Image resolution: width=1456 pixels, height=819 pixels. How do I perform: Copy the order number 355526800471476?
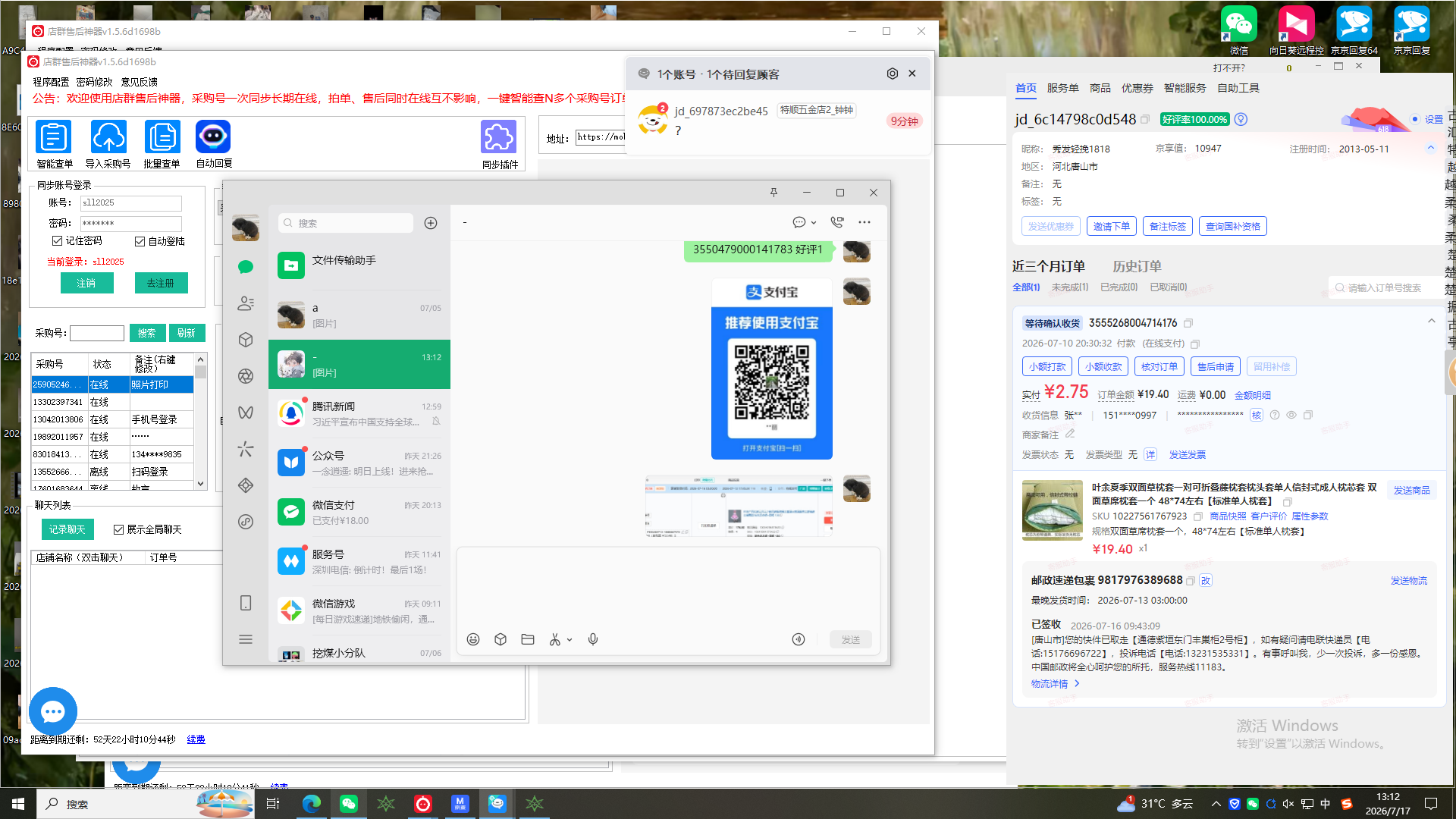[x=1188, y=323]
